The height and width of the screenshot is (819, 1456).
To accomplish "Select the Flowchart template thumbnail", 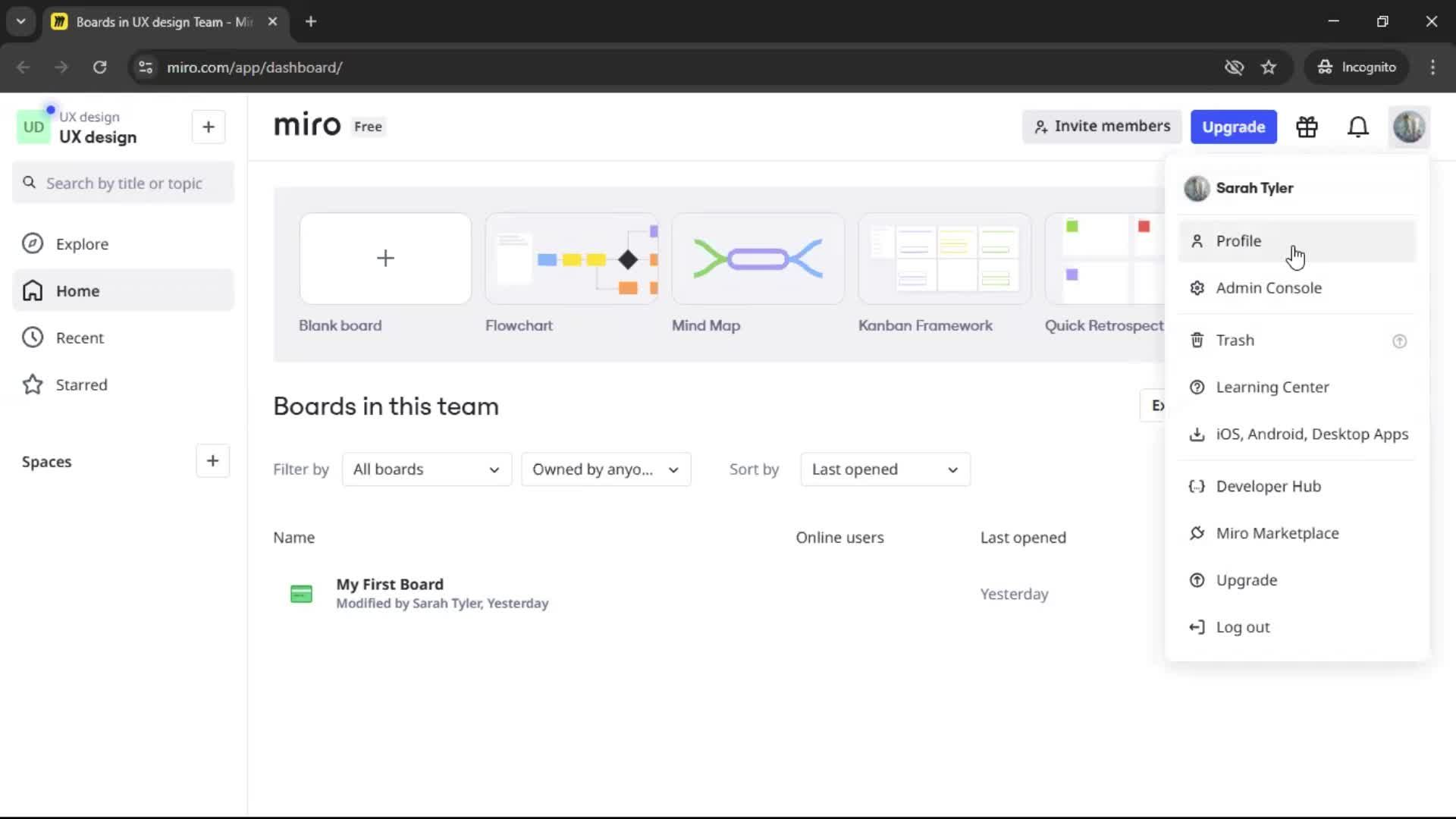I will (572, 259).
